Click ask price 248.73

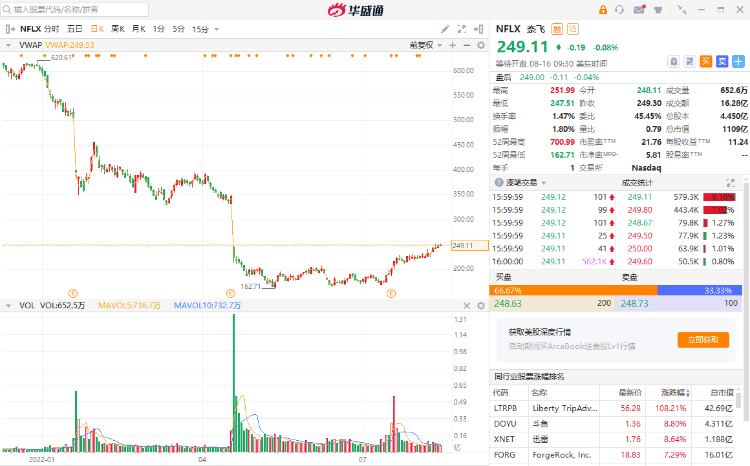(634, 303)
